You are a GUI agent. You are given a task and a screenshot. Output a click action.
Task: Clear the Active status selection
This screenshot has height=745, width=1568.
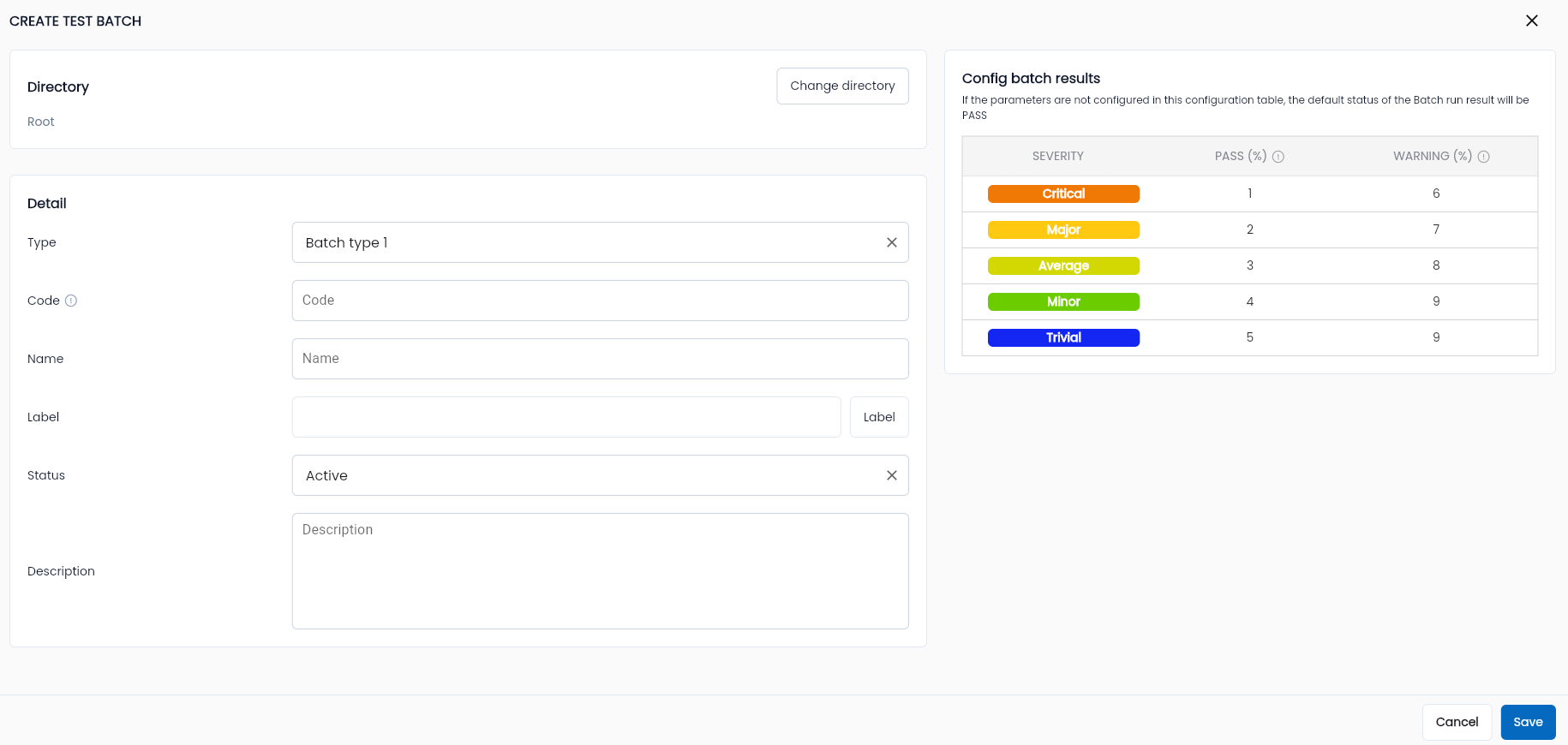click(x=892, y=475)
